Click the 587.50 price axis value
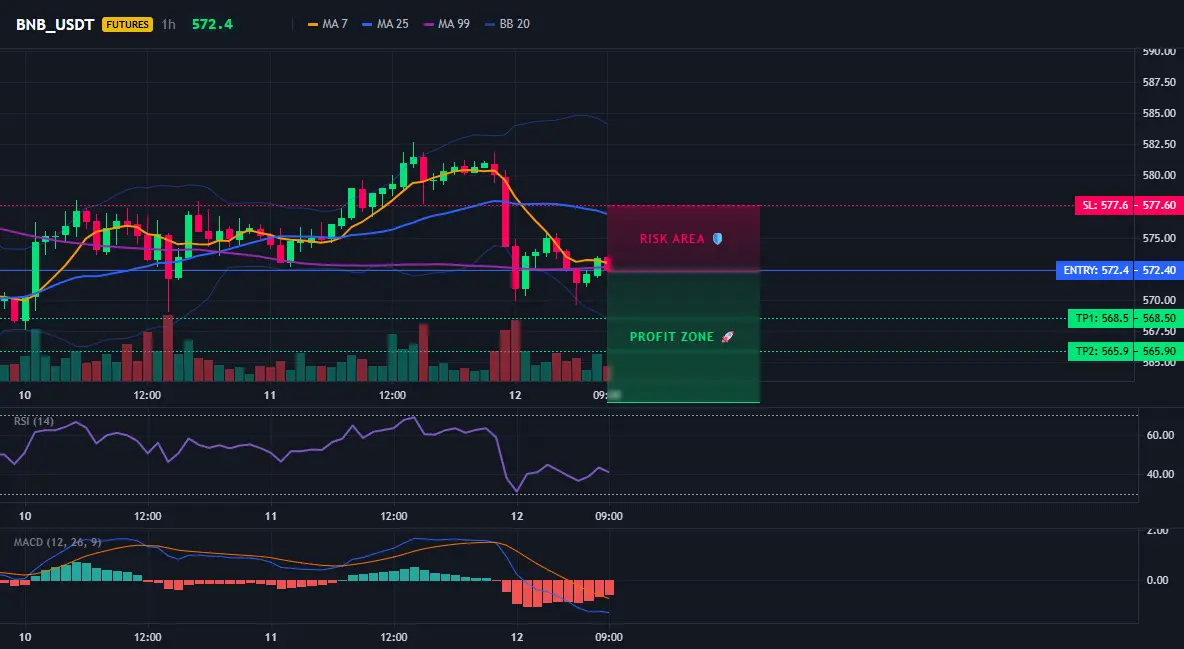 pos(1159,82)
